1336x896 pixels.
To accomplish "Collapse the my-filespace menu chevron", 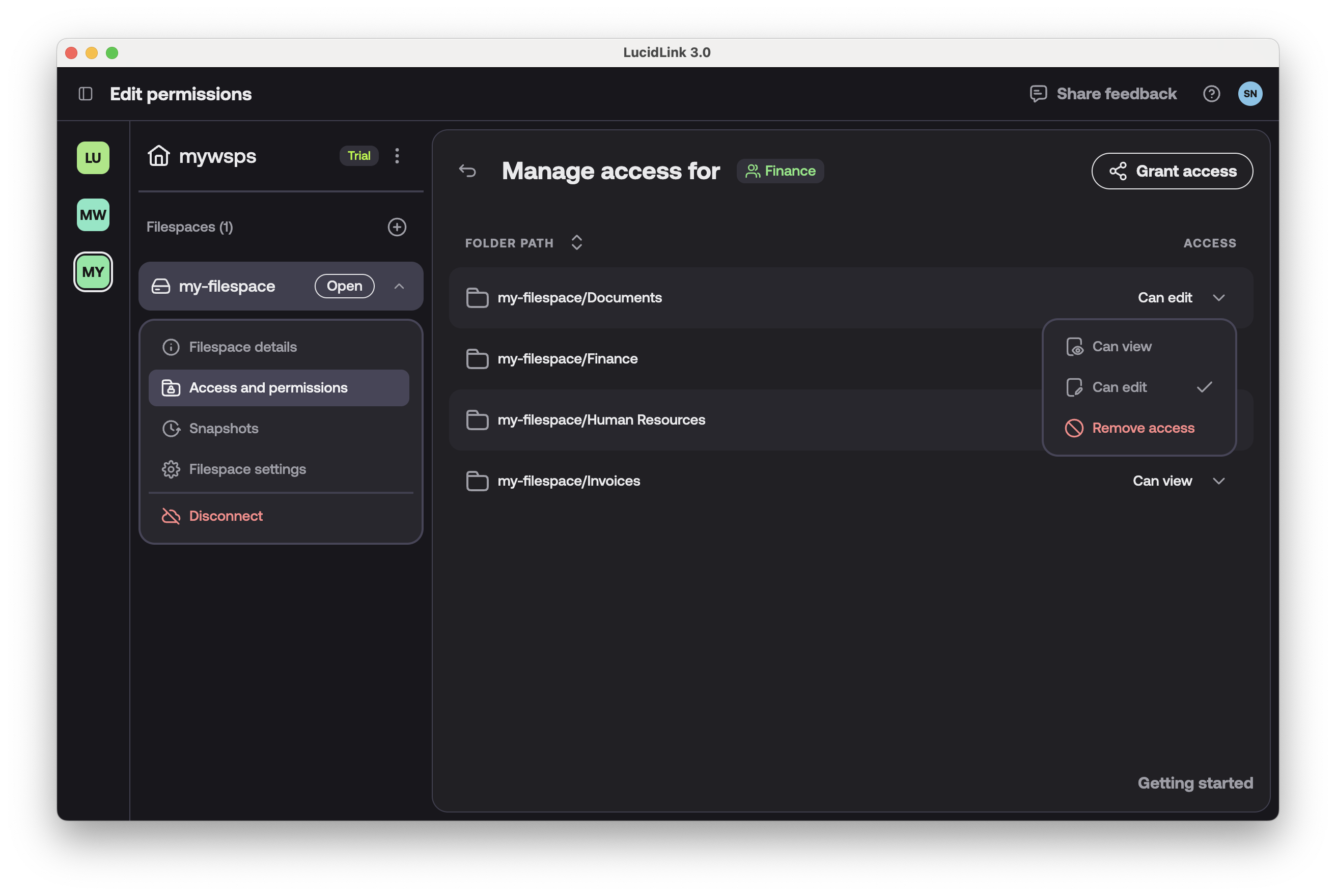I will click(x=400, y=286).
